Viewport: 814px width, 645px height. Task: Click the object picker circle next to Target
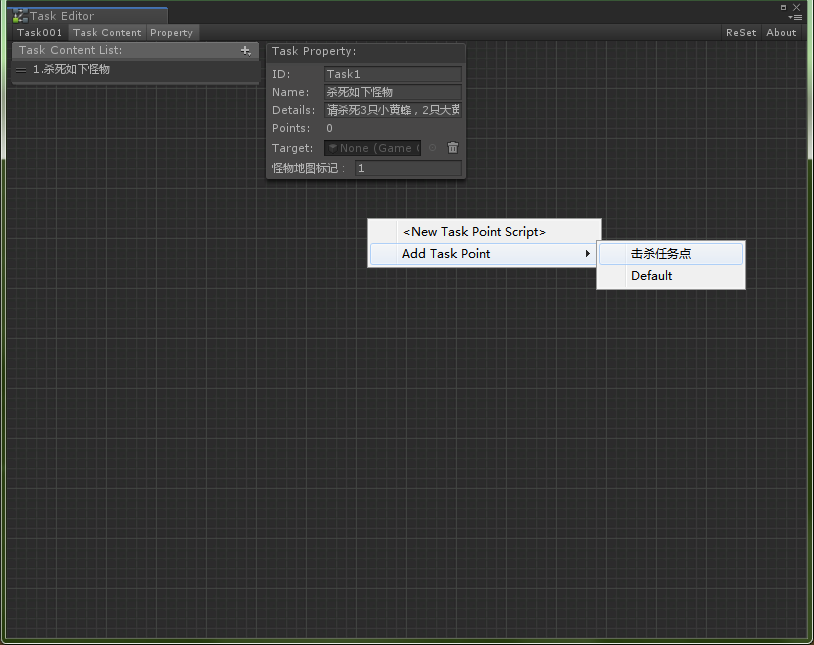pos(432,147)
